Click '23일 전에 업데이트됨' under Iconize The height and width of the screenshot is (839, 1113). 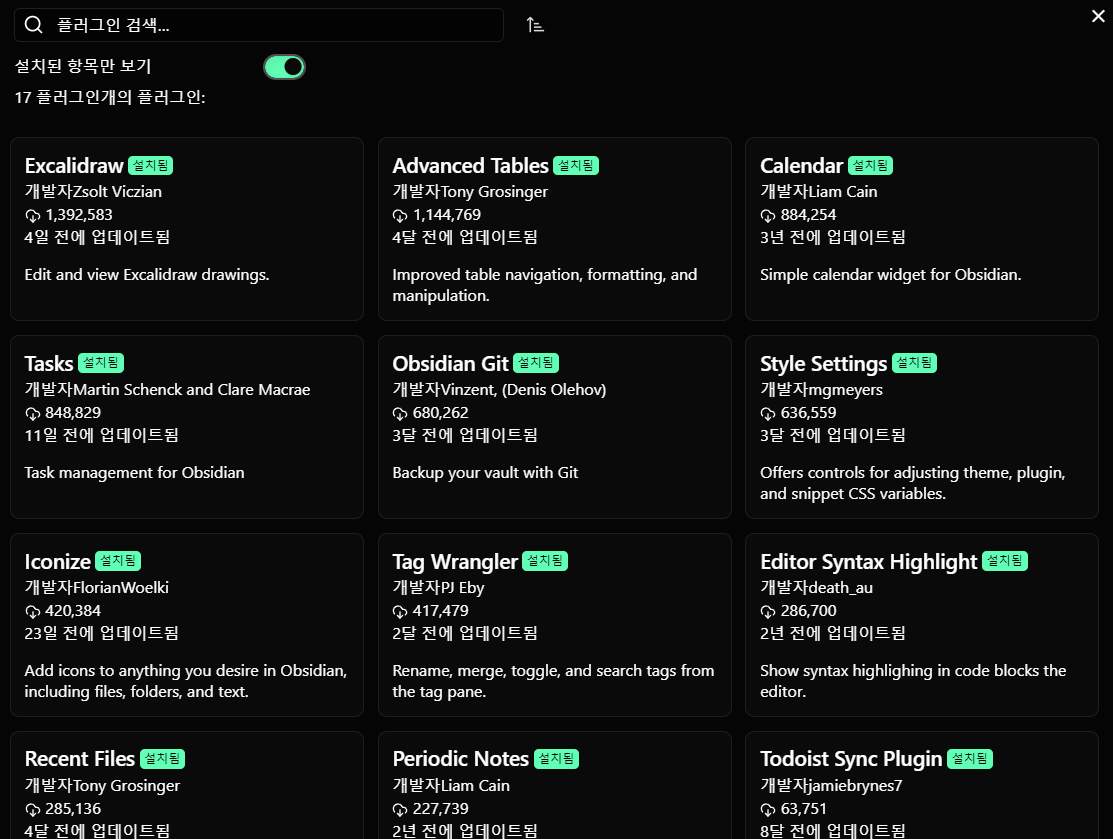(x=102, y=633)
